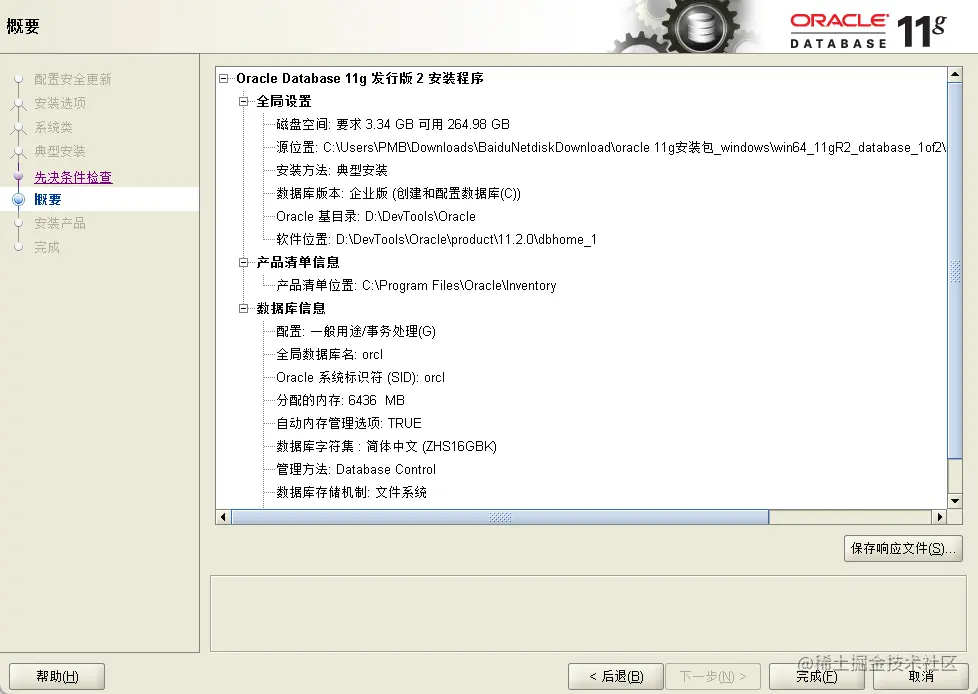Collapse the Oracle Database 11g root node
The width and height of the screenshot is (978, 694).
[223, 79]
